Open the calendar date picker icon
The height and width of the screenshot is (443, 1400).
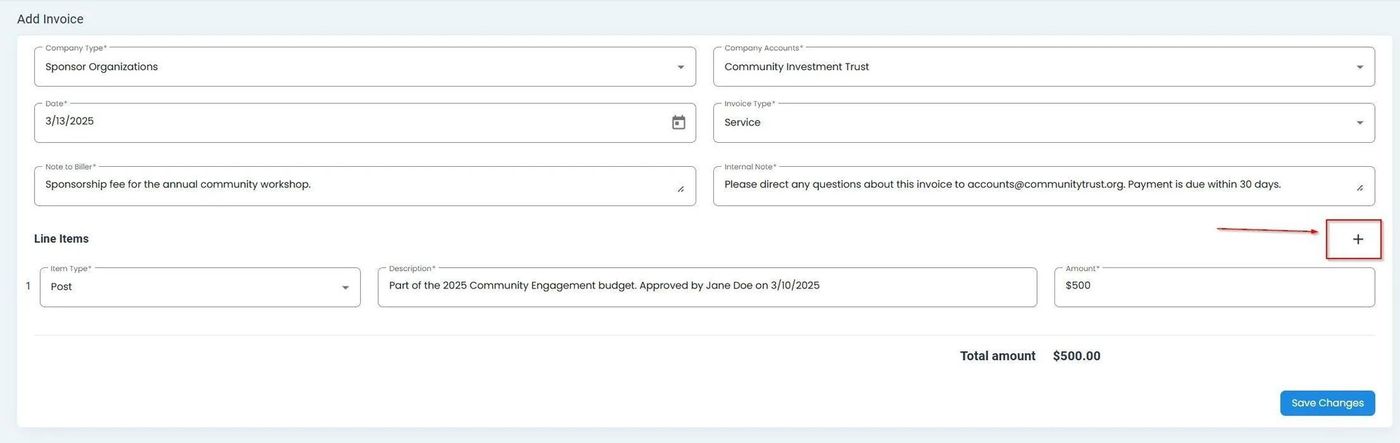point(678,123)
